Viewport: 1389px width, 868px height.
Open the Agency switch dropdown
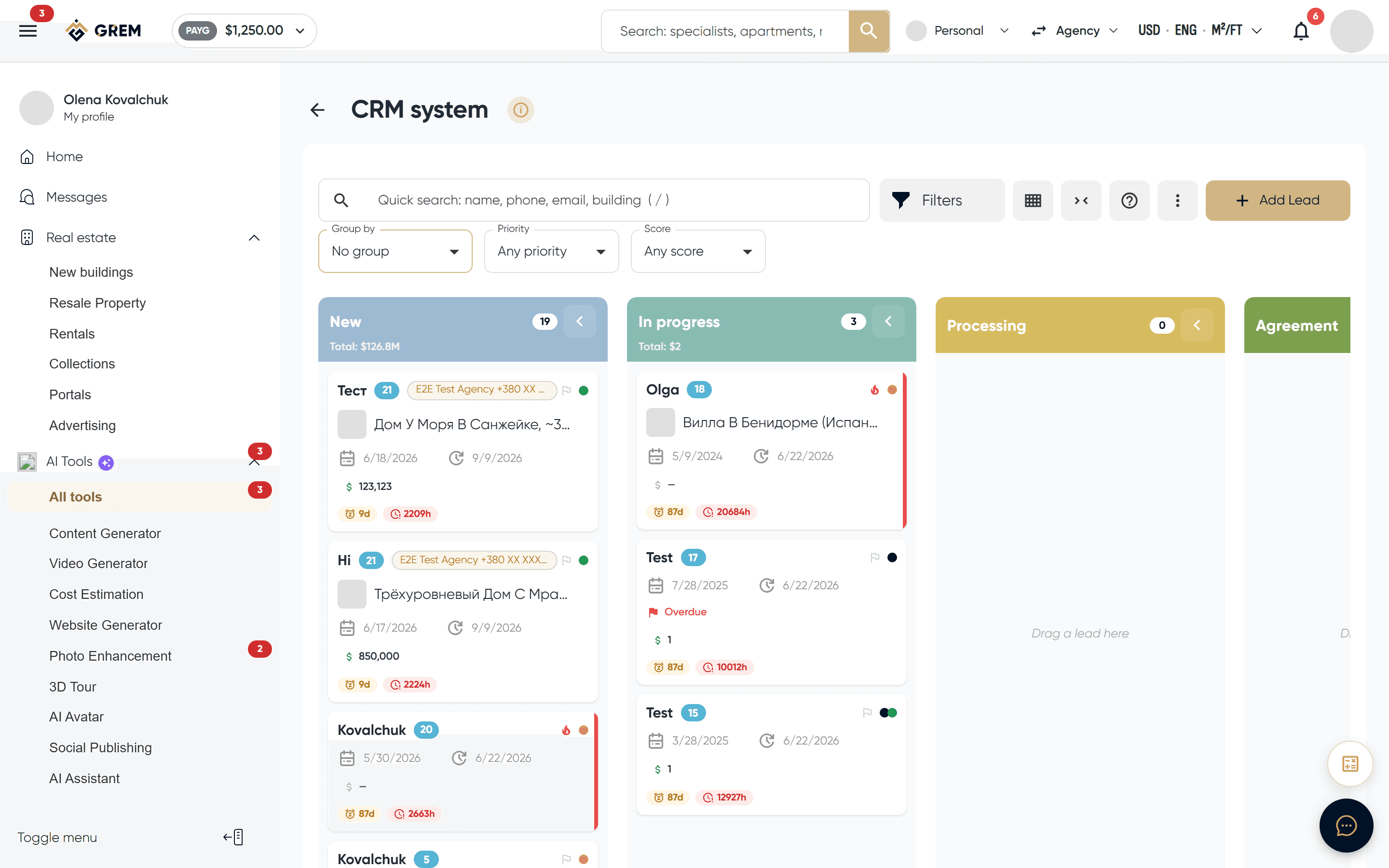tap(1075, 30)
